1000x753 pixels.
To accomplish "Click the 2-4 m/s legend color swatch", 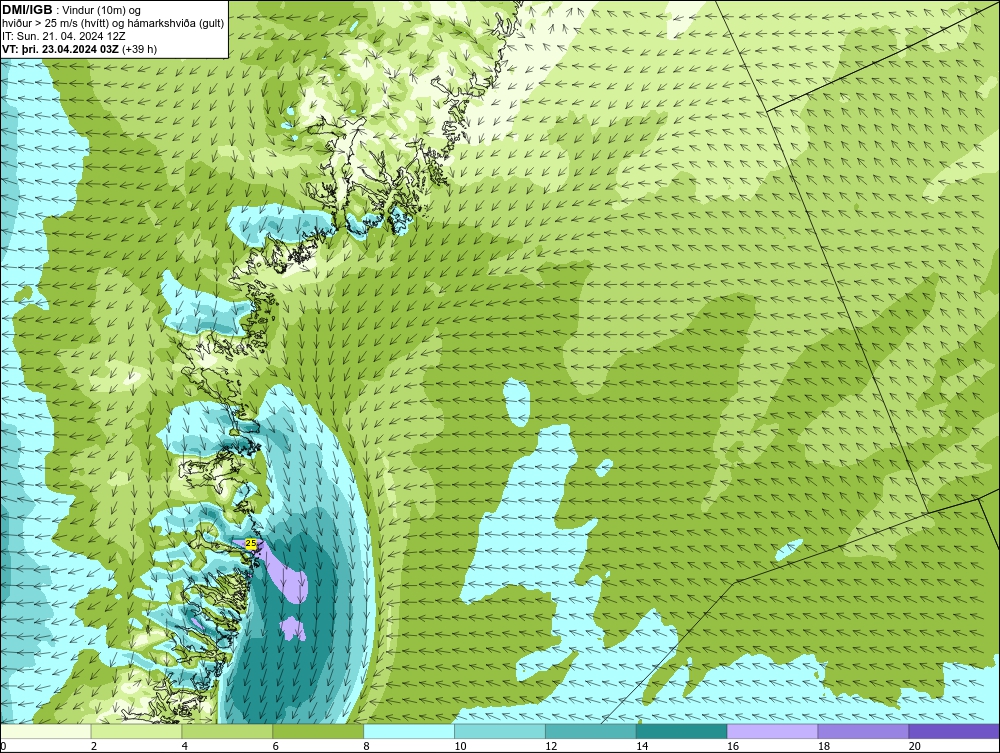I will tap(136, 731).
